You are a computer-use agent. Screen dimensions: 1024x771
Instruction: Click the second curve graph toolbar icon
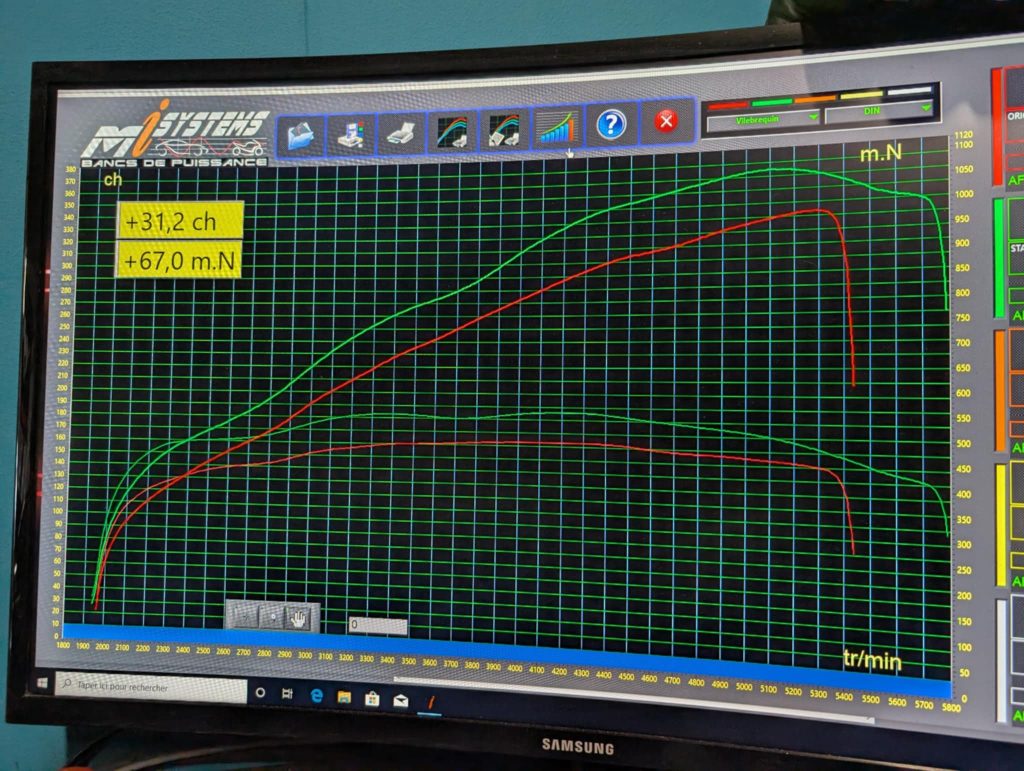point(505,129)
